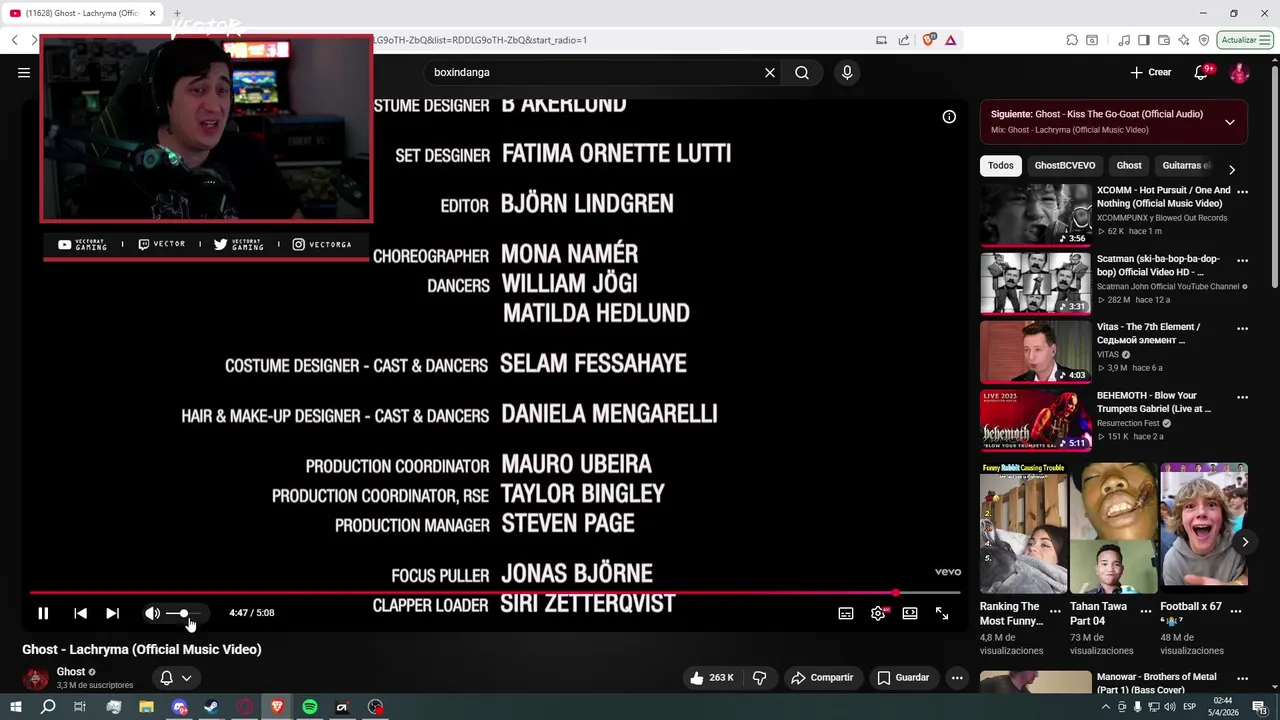Image resolution: width=1280 pixels, height=720 pixels.
Task: Open XCOMM Hot Pursuit video thumbnail
Action: [x=1035, y=215]
